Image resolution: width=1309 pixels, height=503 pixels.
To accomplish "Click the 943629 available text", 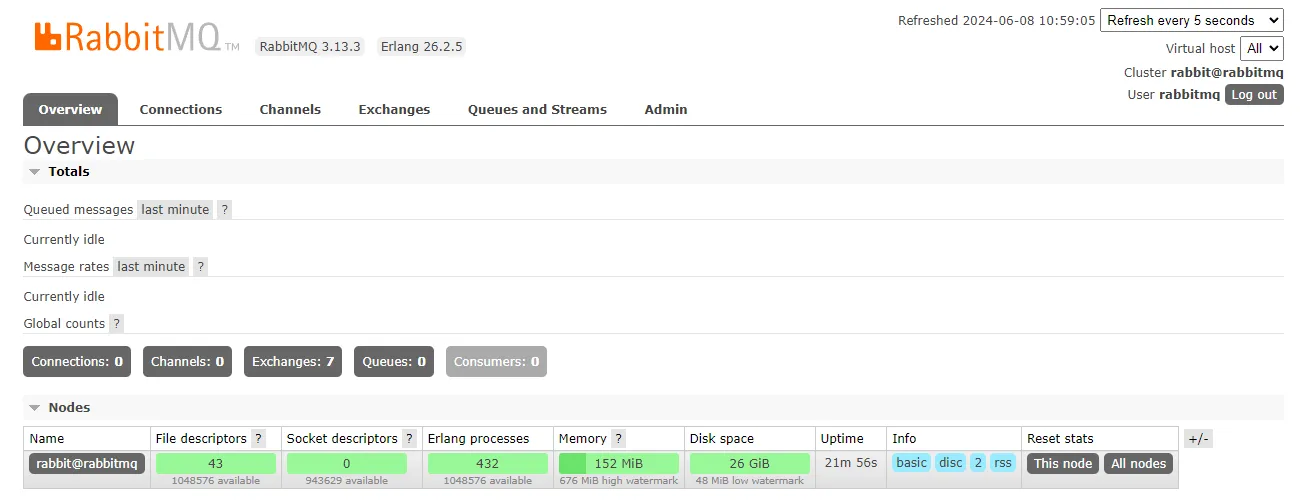I will click(x=347, y=481).
